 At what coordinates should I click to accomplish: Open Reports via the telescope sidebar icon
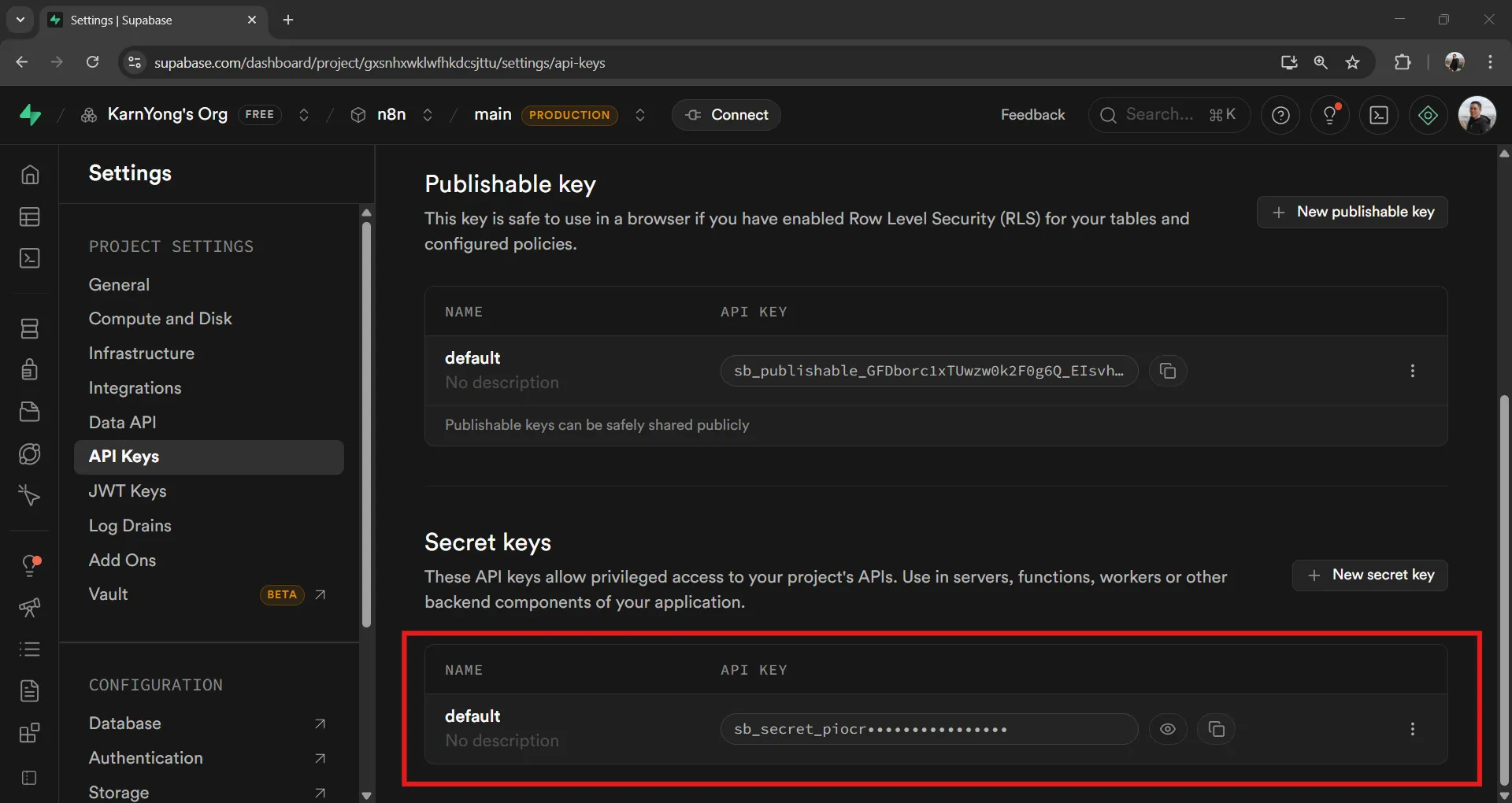click(x=30, y=608)
